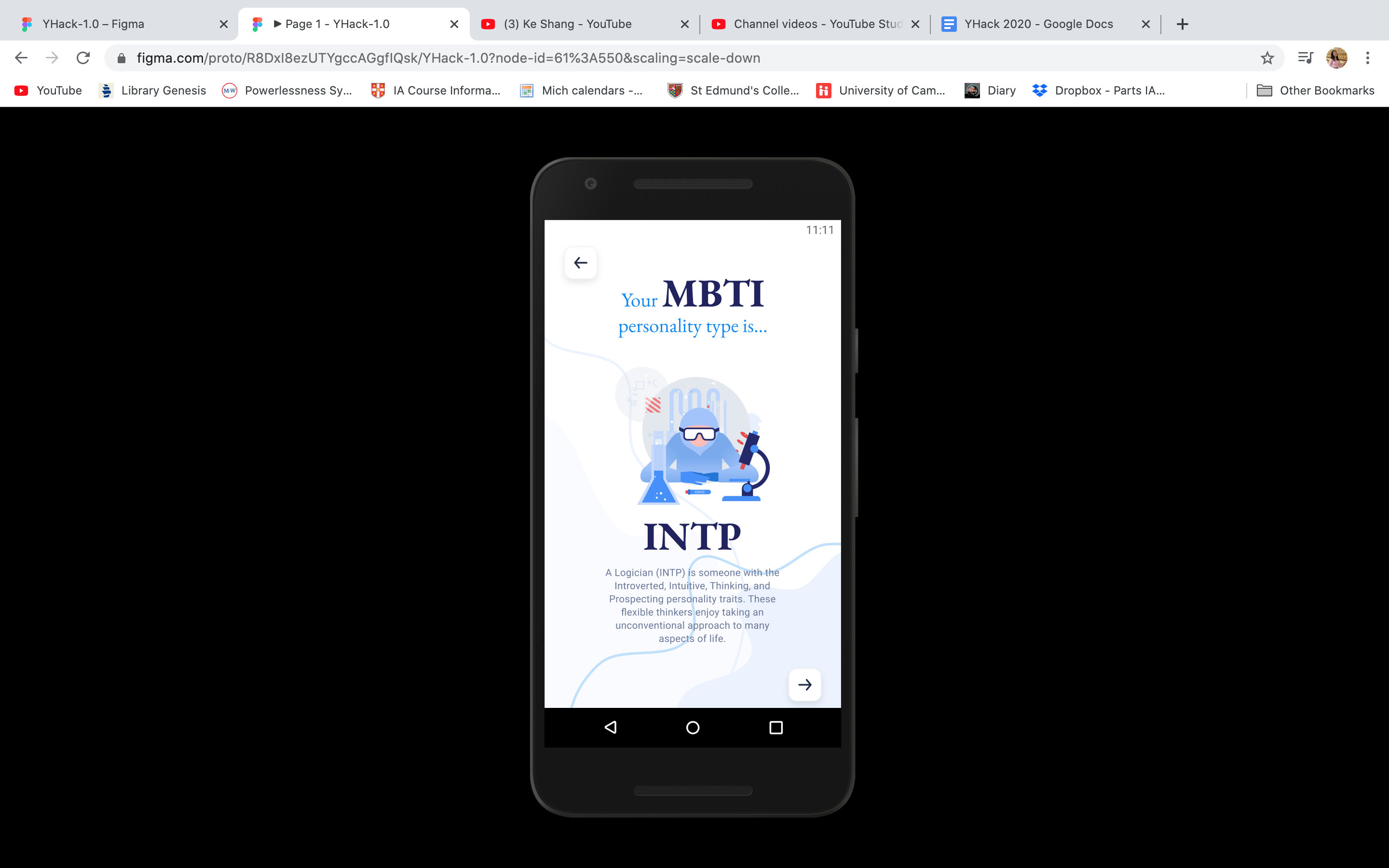Close the Channel videos YouTube Studio tab

pos(915,24)
